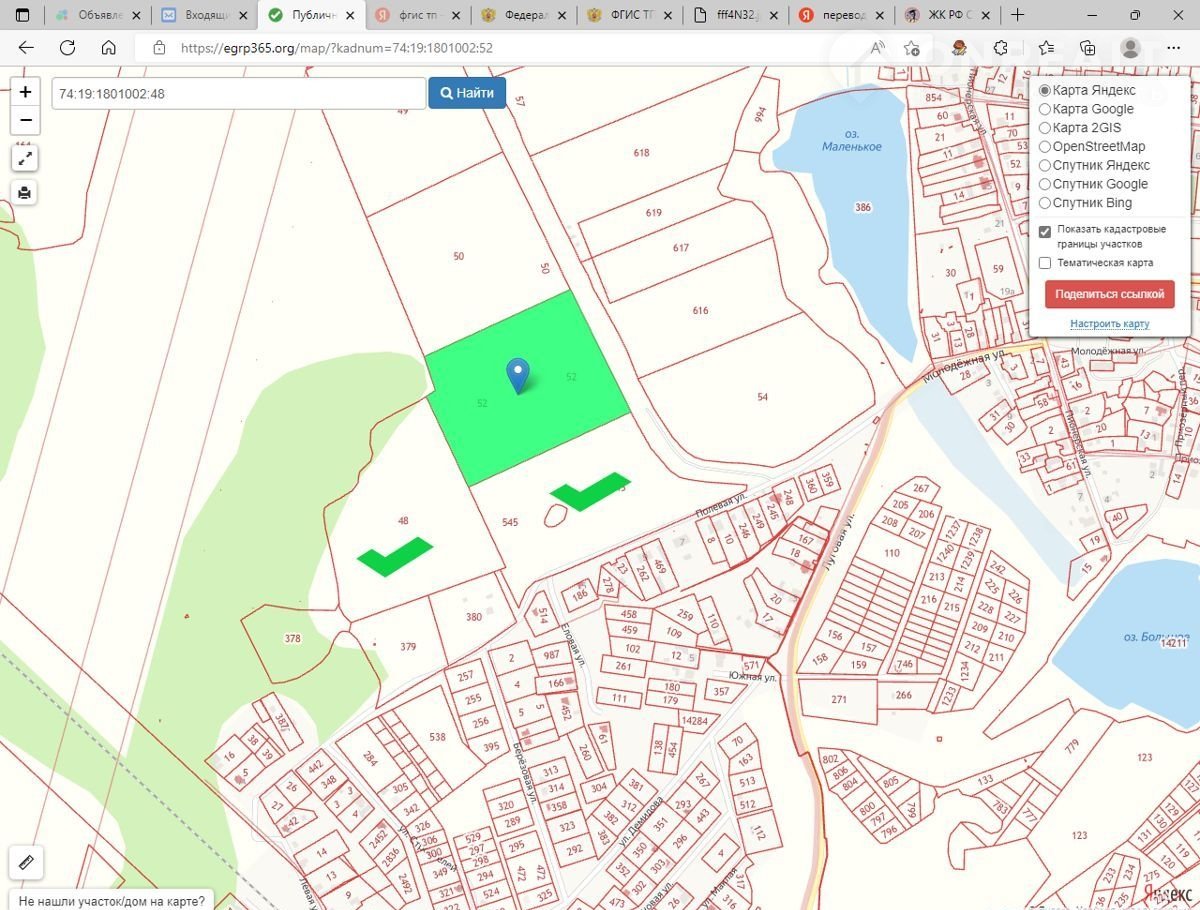Viewport: 1200px width, 910px height.
Task: Add this page to browser favorites
Action: (x=911, y=48)
